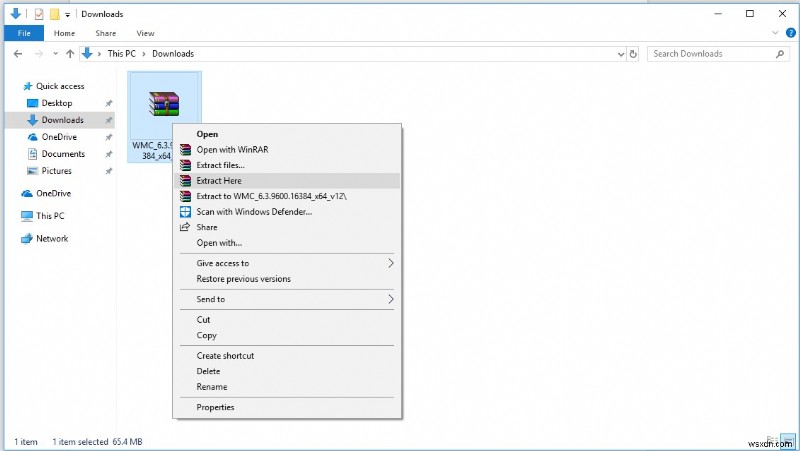Click Downloads in address breadcrumb

(x=173, y=54)
